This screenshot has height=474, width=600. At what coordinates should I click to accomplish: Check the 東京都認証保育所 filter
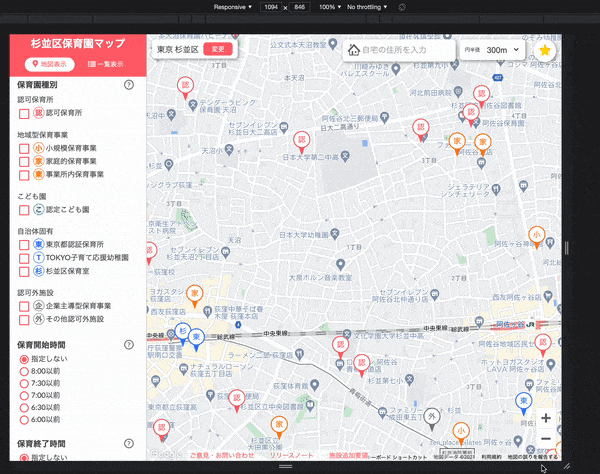[x=24, y=245]
